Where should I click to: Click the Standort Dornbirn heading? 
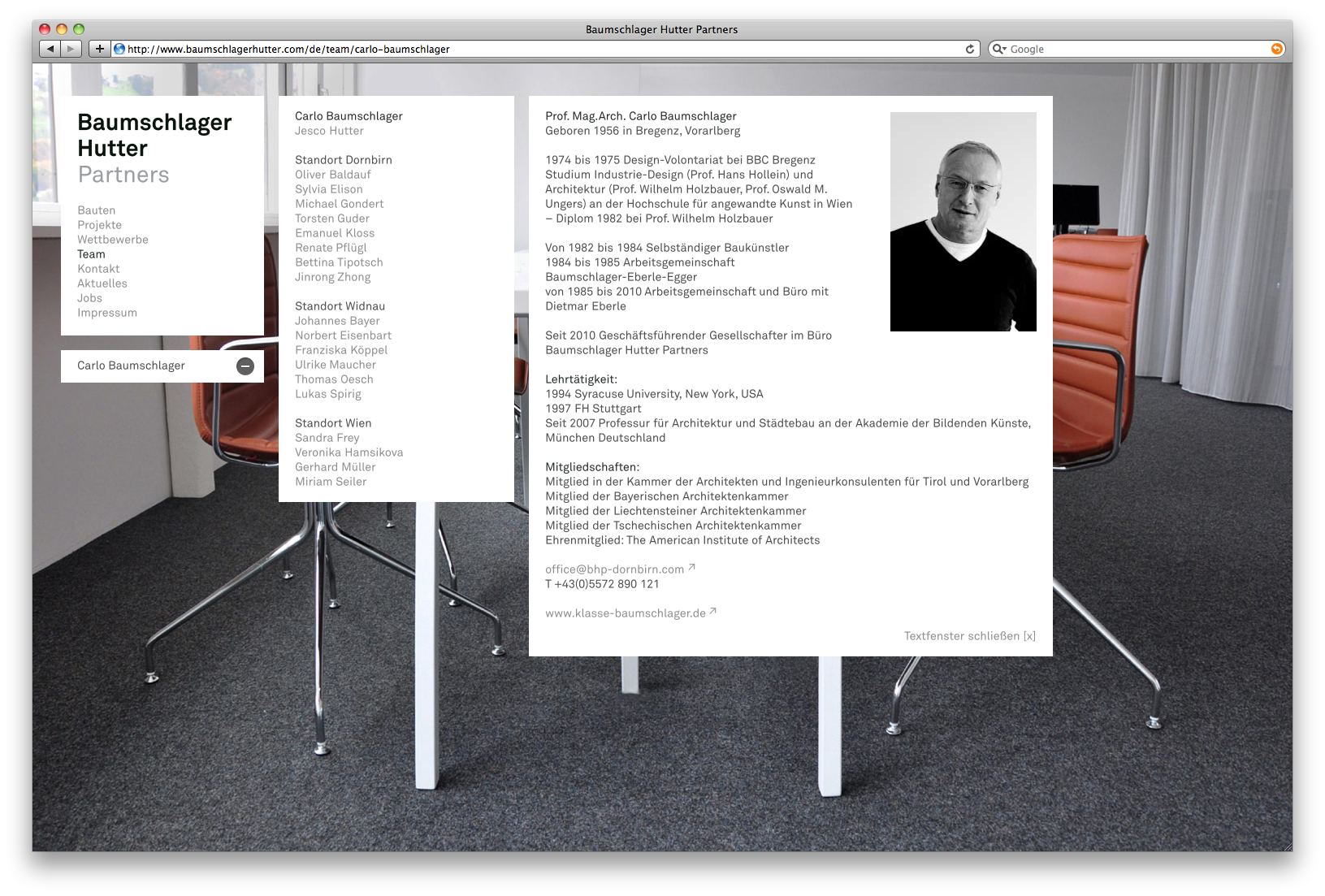[x=344, y=160]
